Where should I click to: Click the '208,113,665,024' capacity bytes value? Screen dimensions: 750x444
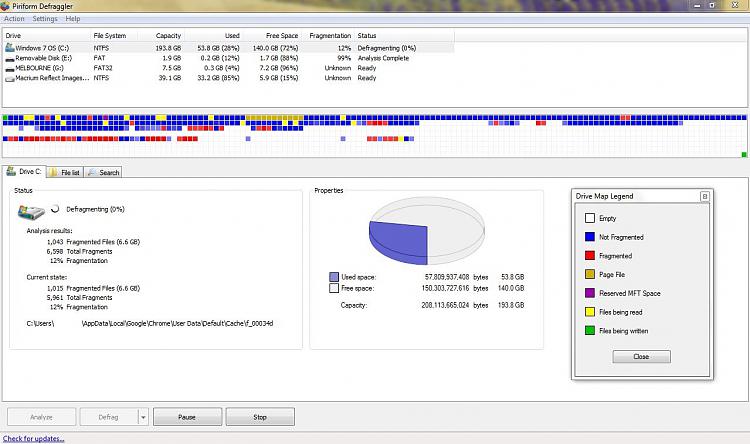tap(445, 305)
